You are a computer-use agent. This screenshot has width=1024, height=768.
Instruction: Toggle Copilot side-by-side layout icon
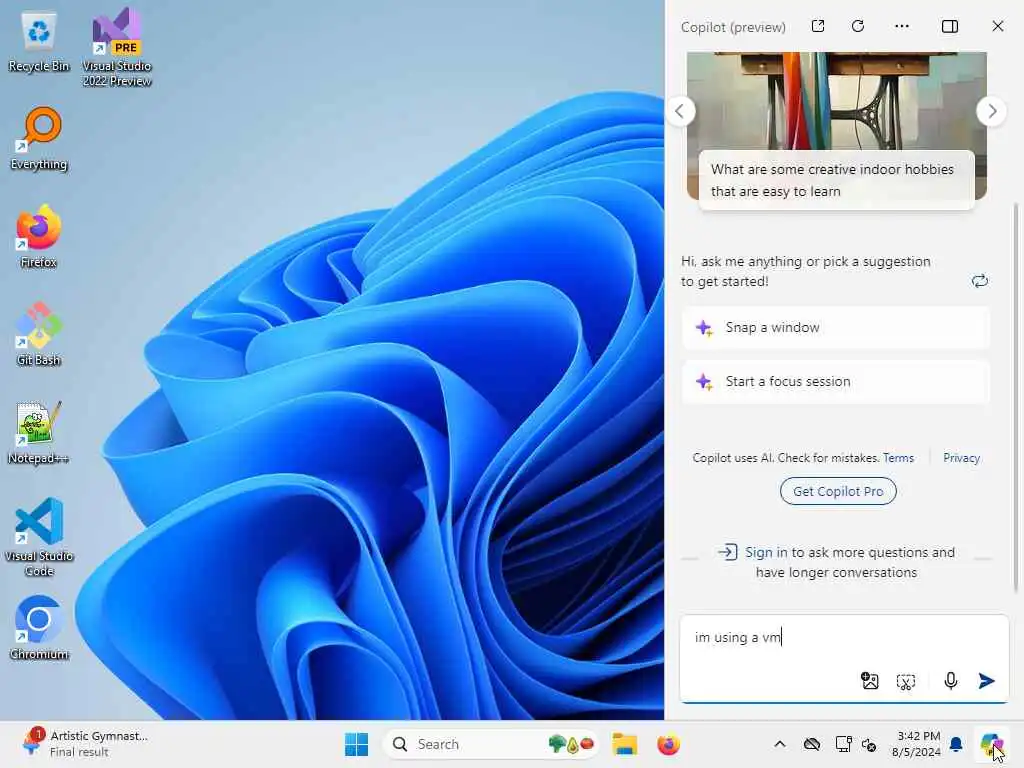pos(950,26)
